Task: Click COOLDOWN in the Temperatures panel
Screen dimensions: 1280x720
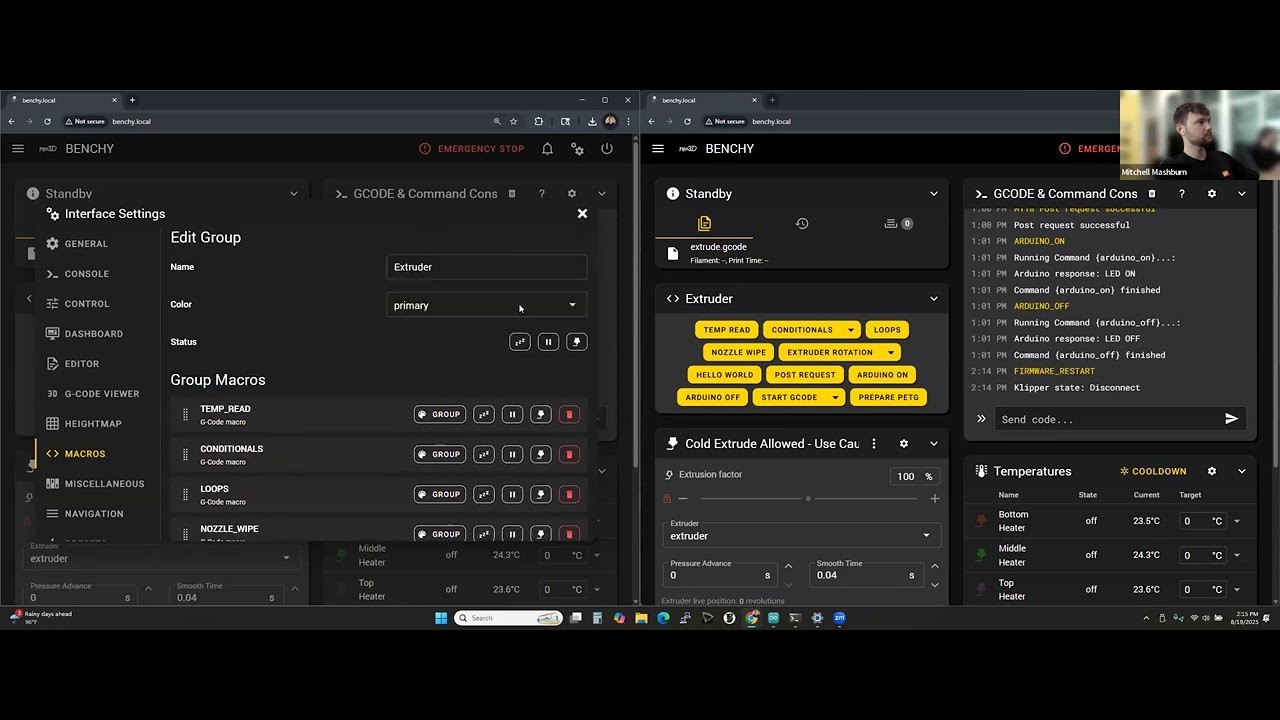Action: (x=1153, y=471)
